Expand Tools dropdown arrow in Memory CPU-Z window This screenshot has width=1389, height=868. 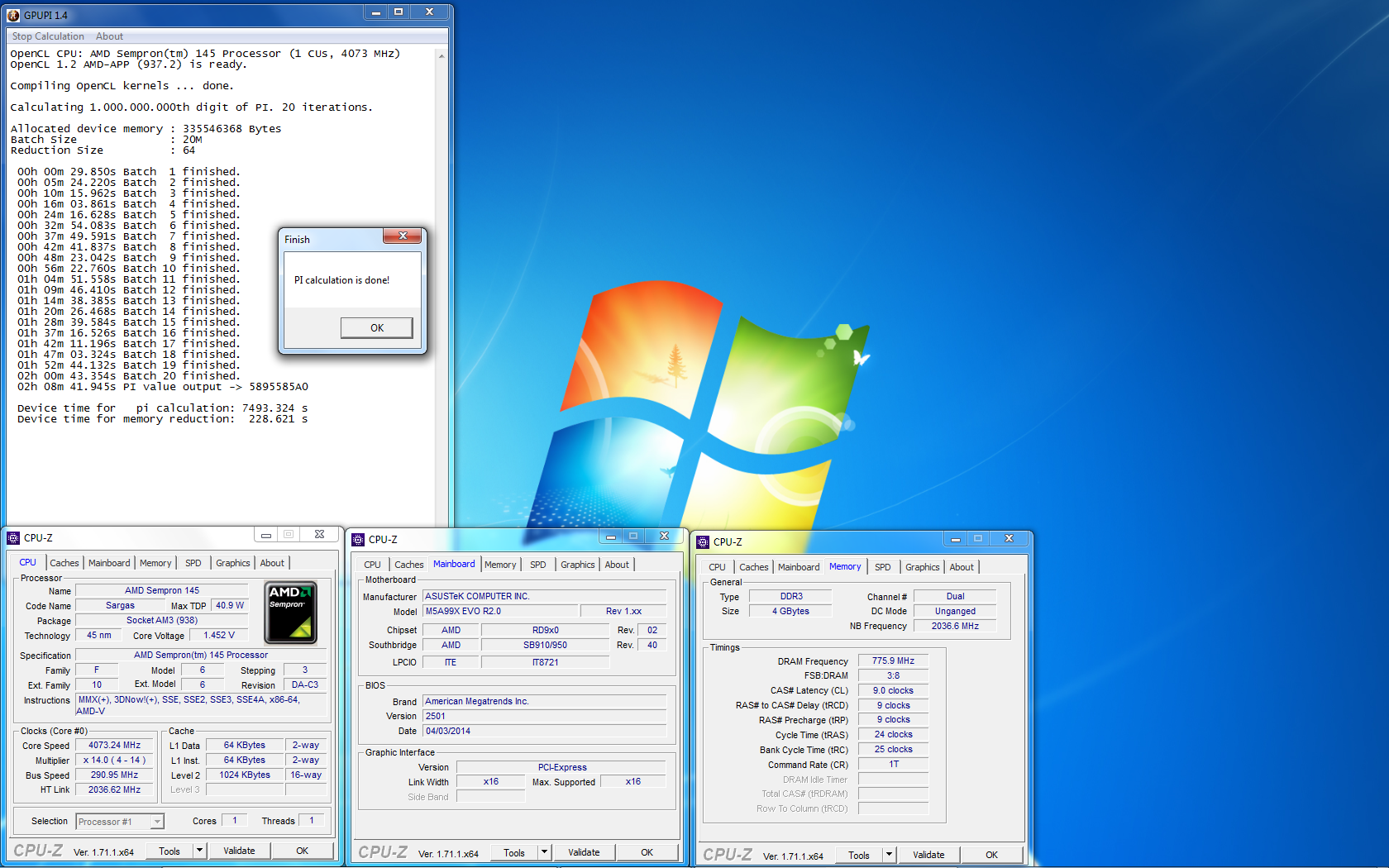point(889,855)
